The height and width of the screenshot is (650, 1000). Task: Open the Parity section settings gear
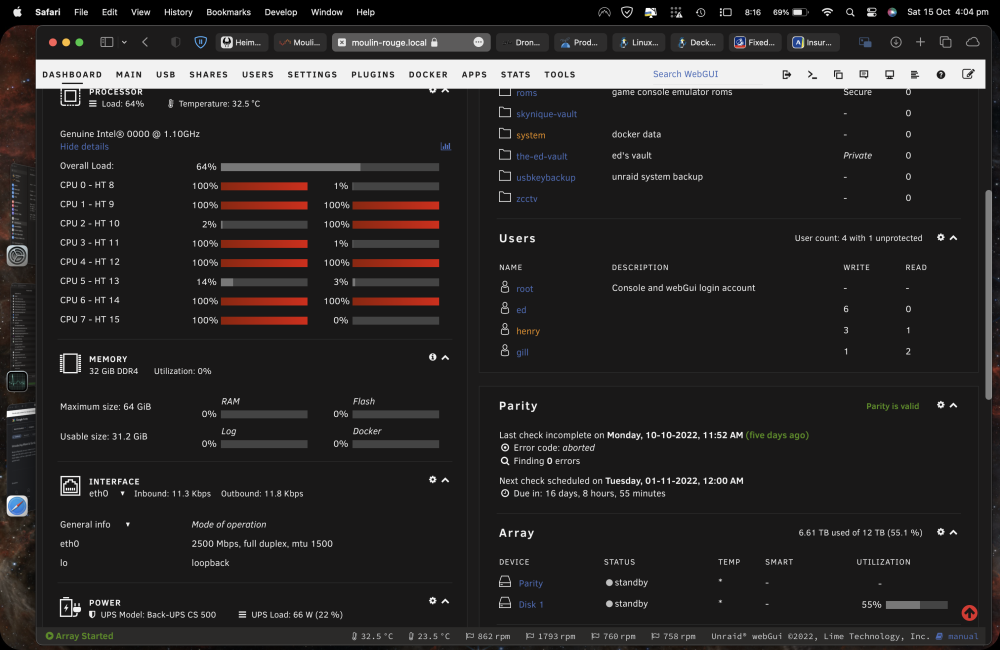(941, 405)
